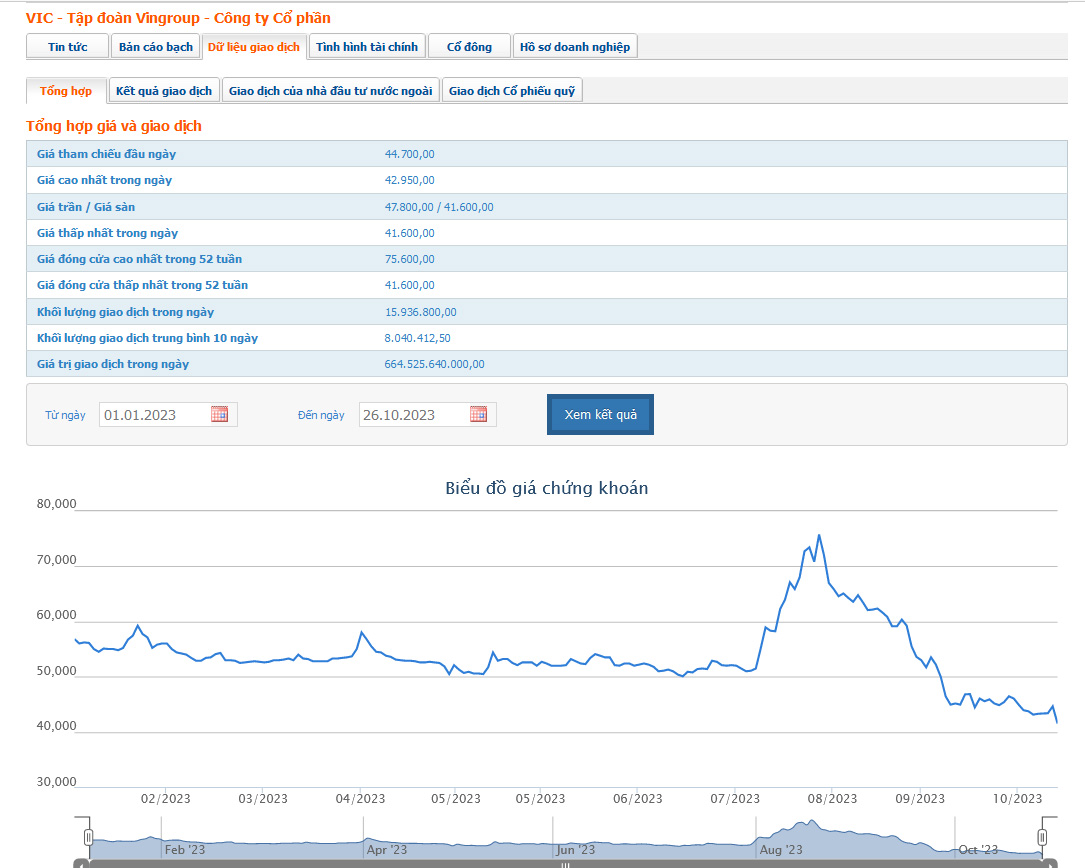Select the Dữ liệu giao dịch tab
1085x868 pixels.
pyautogui.click(x=253, y=46)
